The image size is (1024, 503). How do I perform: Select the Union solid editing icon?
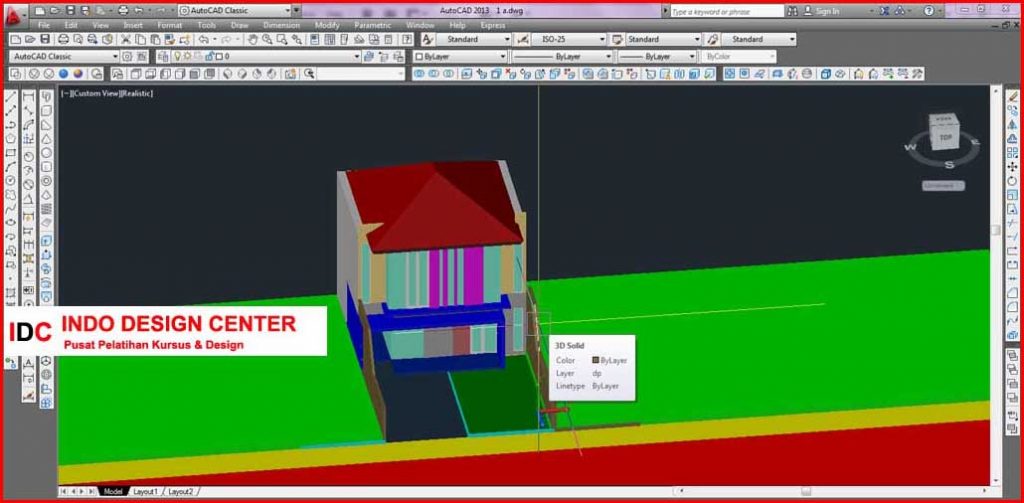(x=419, y=74)
